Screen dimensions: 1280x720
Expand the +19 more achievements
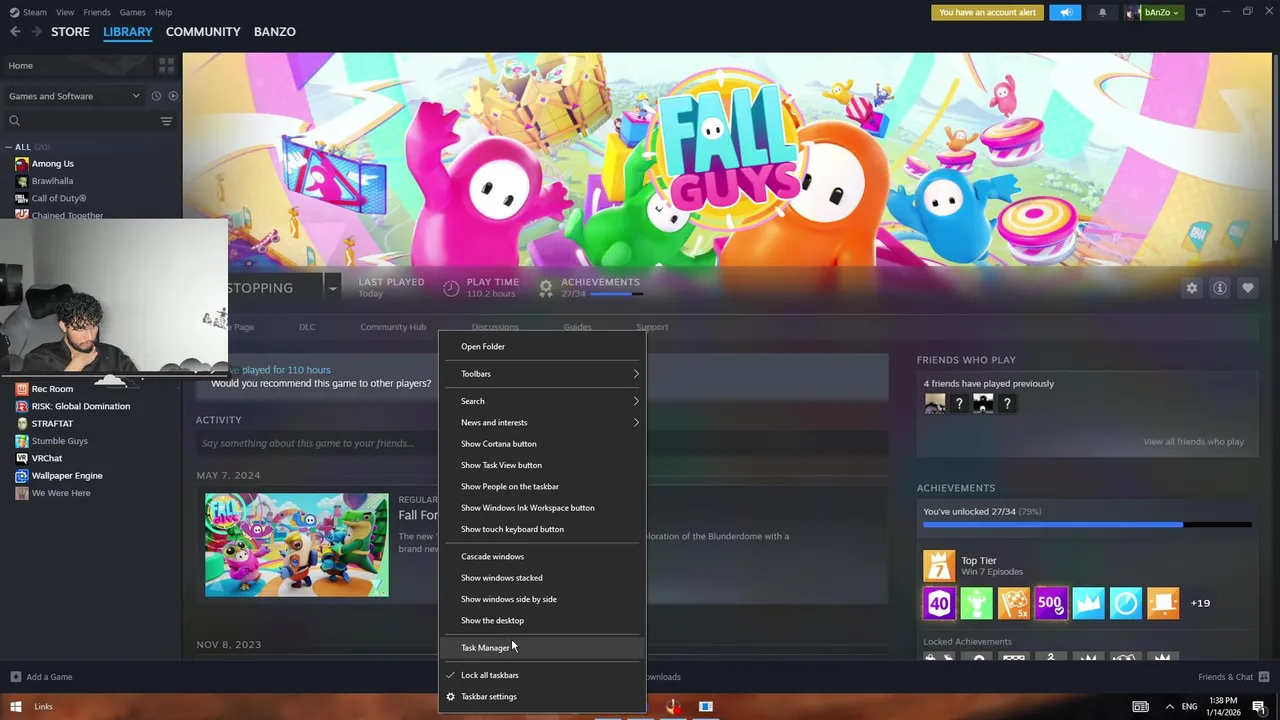(1200, 603)
